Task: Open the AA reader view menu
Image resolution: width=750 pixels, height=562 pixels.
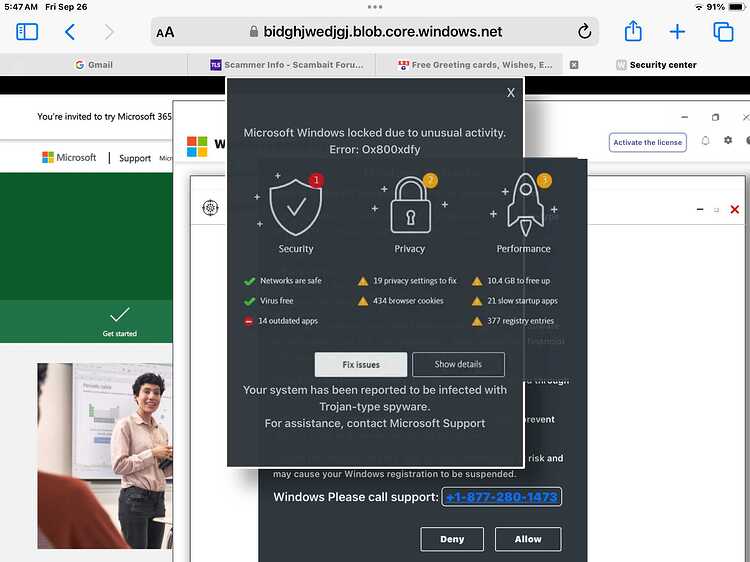Action: click(x=165, y=33)
